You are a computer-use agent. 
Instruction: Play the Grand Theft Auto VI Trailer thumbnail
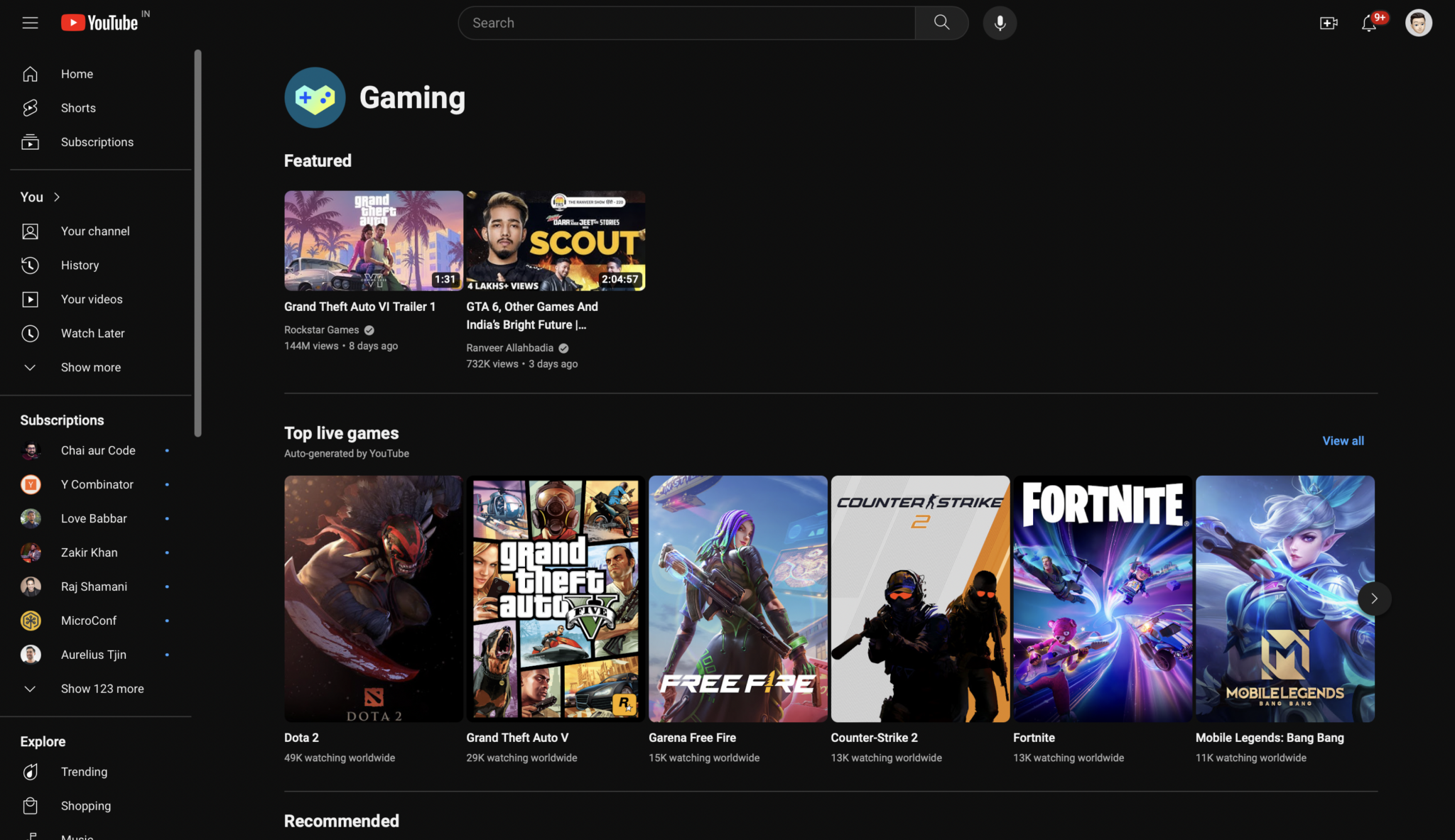(373, 240)
